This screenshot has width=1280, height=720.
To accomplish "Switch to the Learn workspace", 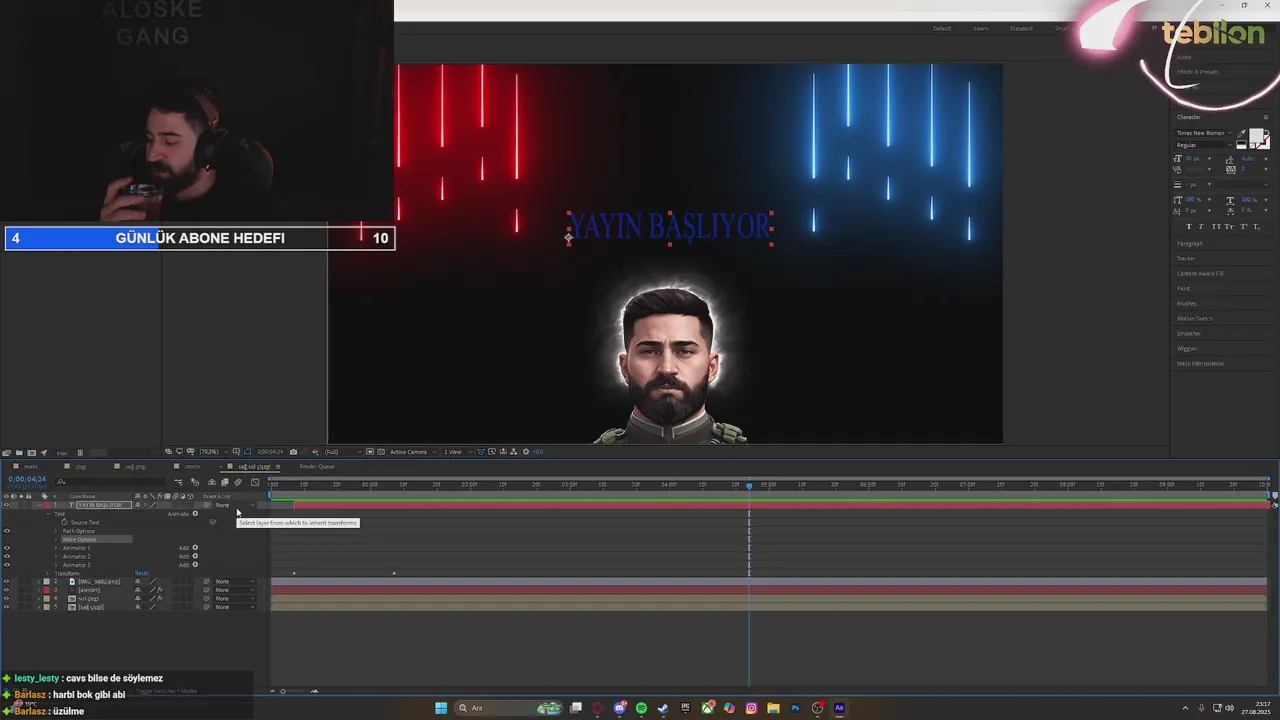I will pyautogui.click(x=981, y=28).
